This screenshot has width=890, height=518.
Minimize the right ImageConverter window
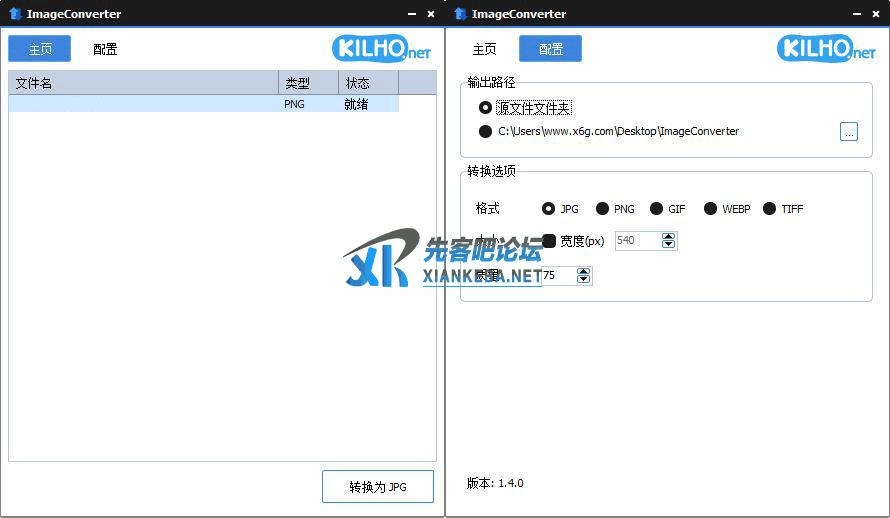coord(857,14)
